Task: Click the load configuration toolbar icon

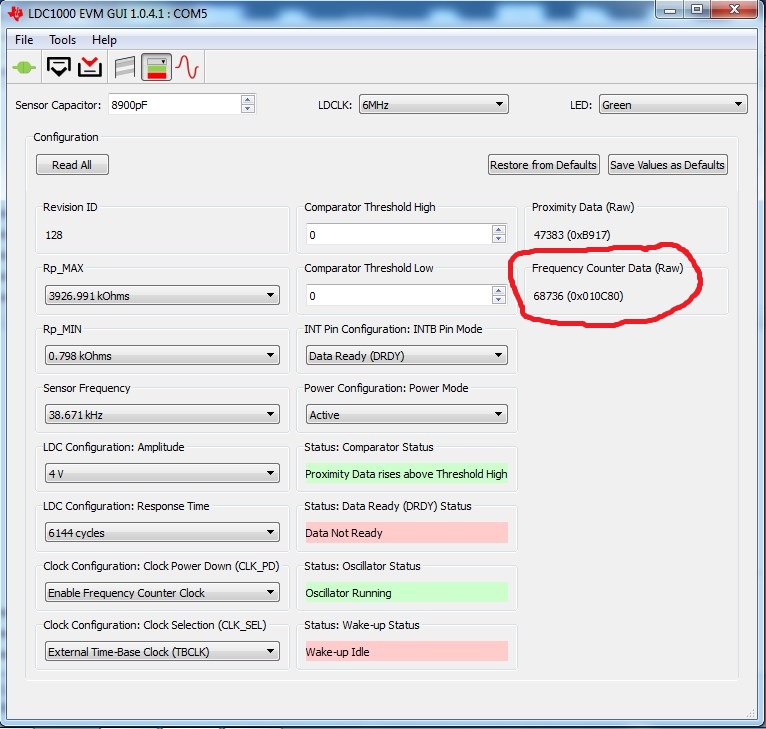Action: click(x=59, y=67)
